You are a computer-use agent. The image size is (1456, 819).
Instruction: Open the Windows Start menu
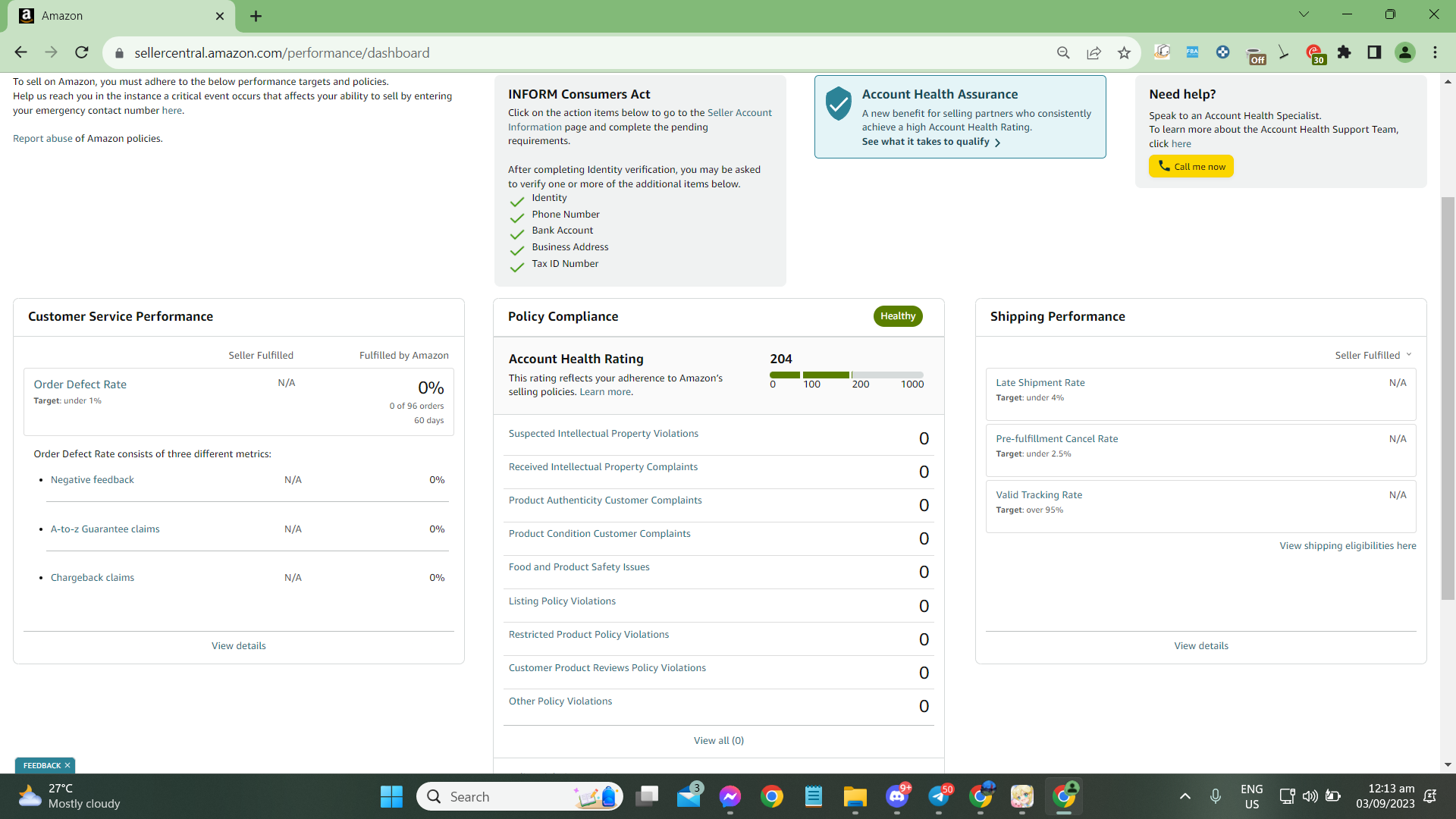click(x=391, y=796)
